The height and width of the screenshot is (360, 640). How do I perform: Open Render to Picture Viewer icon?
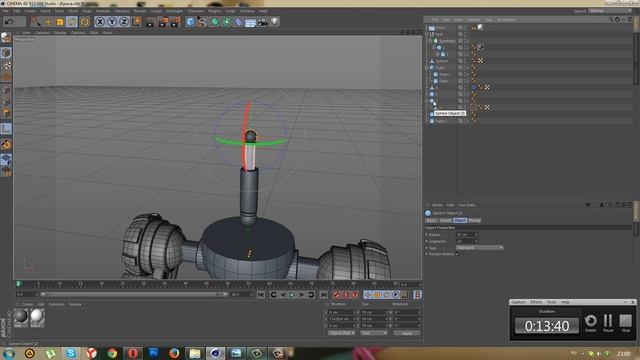coord(163,22)
